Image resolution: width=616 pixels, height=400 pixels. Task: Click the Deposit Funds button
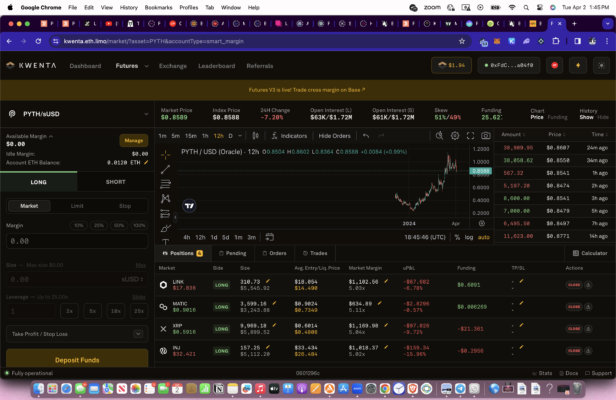(x=77, y=359)
